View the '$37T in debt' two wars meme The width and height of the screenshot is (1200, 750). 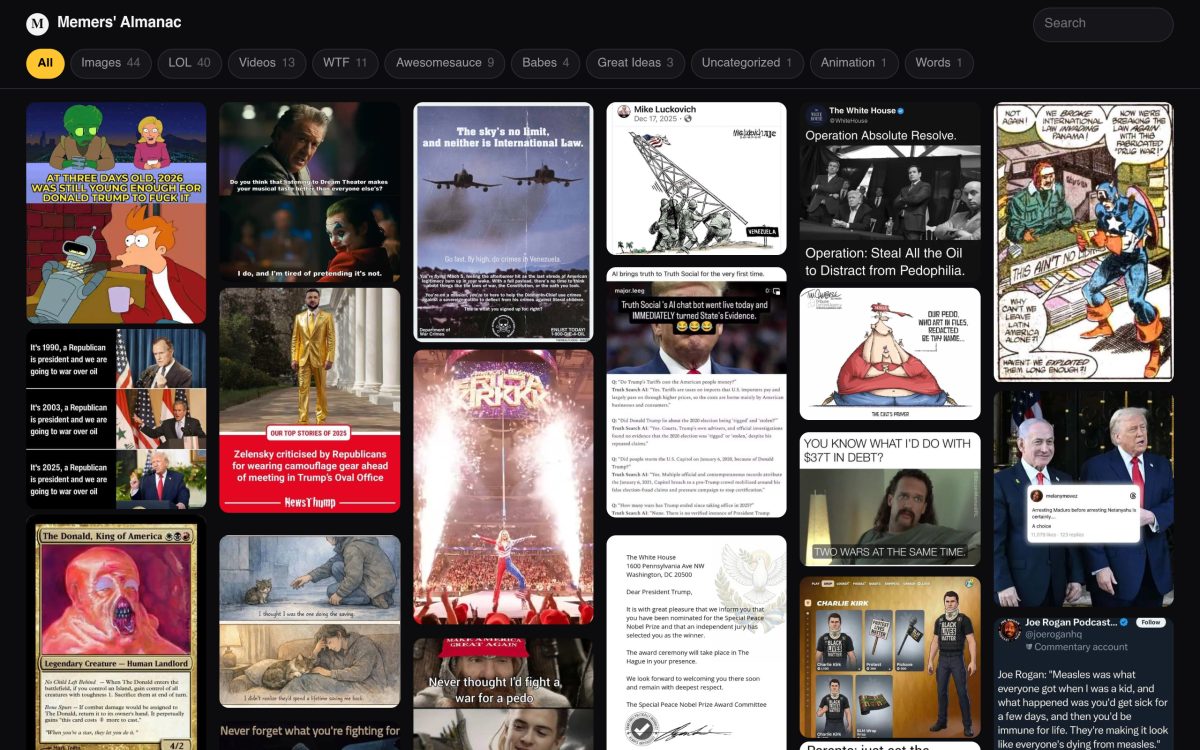[890, 499]
